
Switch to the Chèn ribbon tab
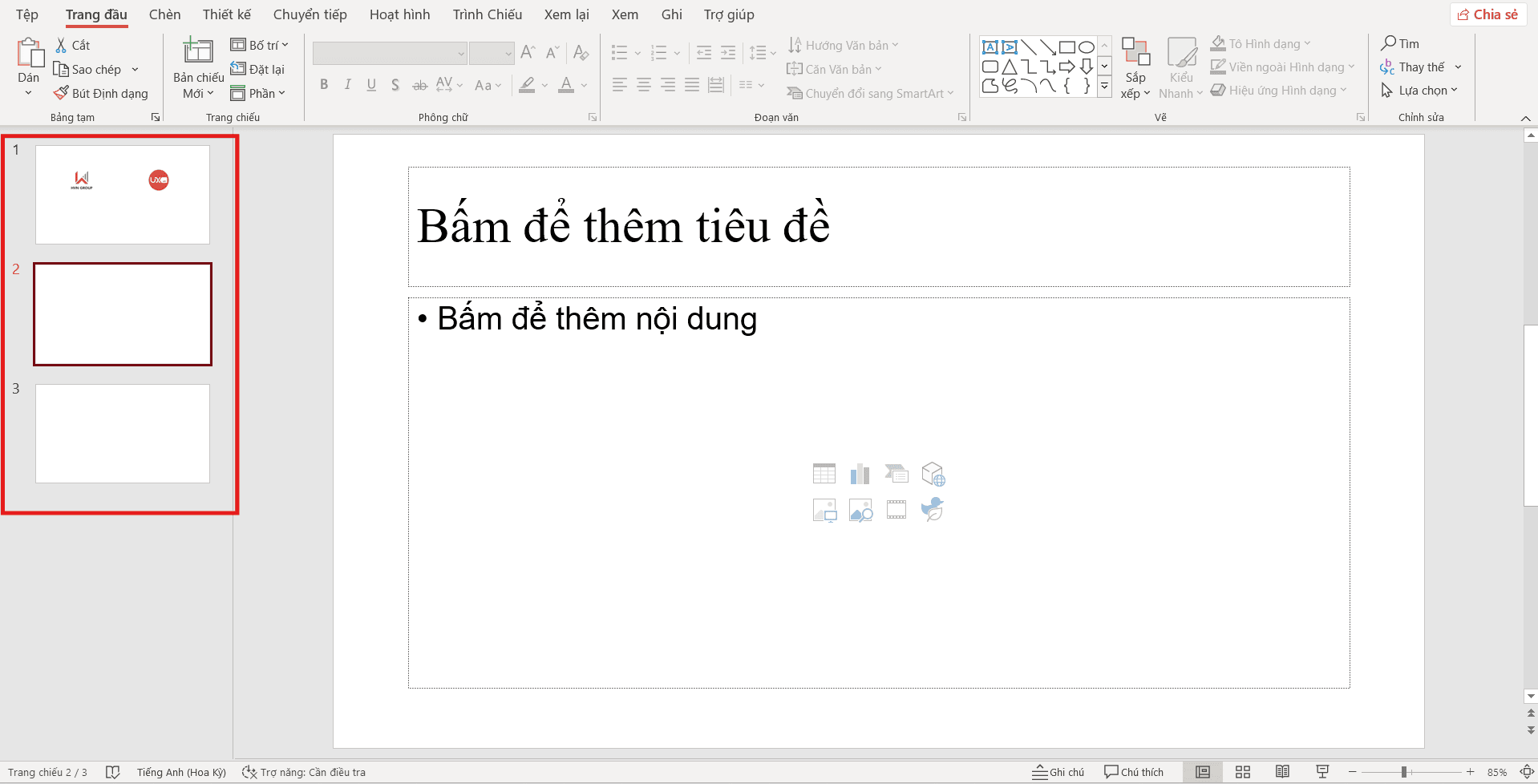coord(164,14)
